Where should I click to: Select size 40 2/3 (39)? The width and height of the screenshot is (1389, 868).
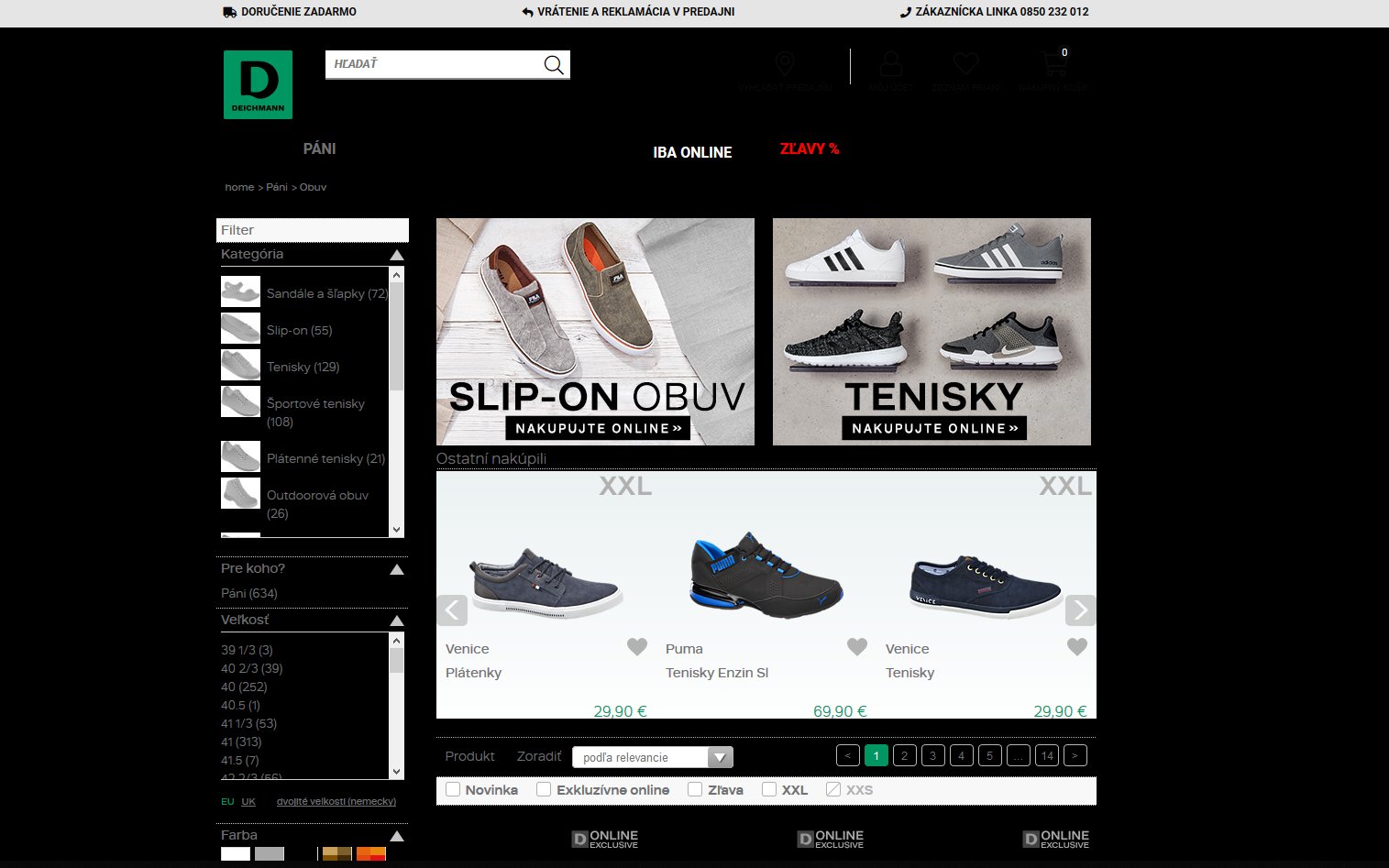(x=252, y=668)
